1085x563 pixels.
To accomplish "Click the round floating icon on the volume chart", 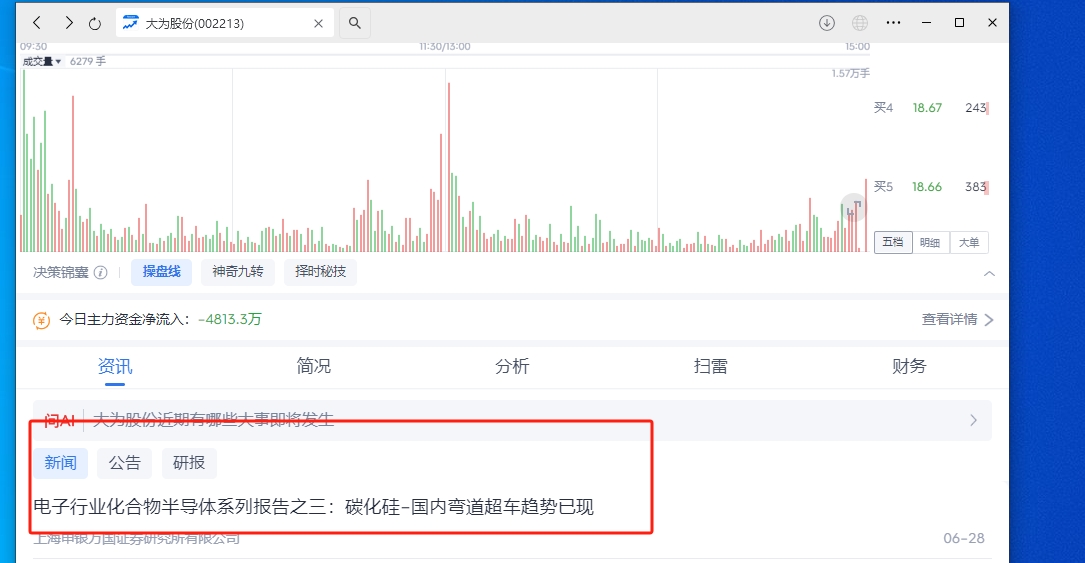I will [x=853, y=207].
